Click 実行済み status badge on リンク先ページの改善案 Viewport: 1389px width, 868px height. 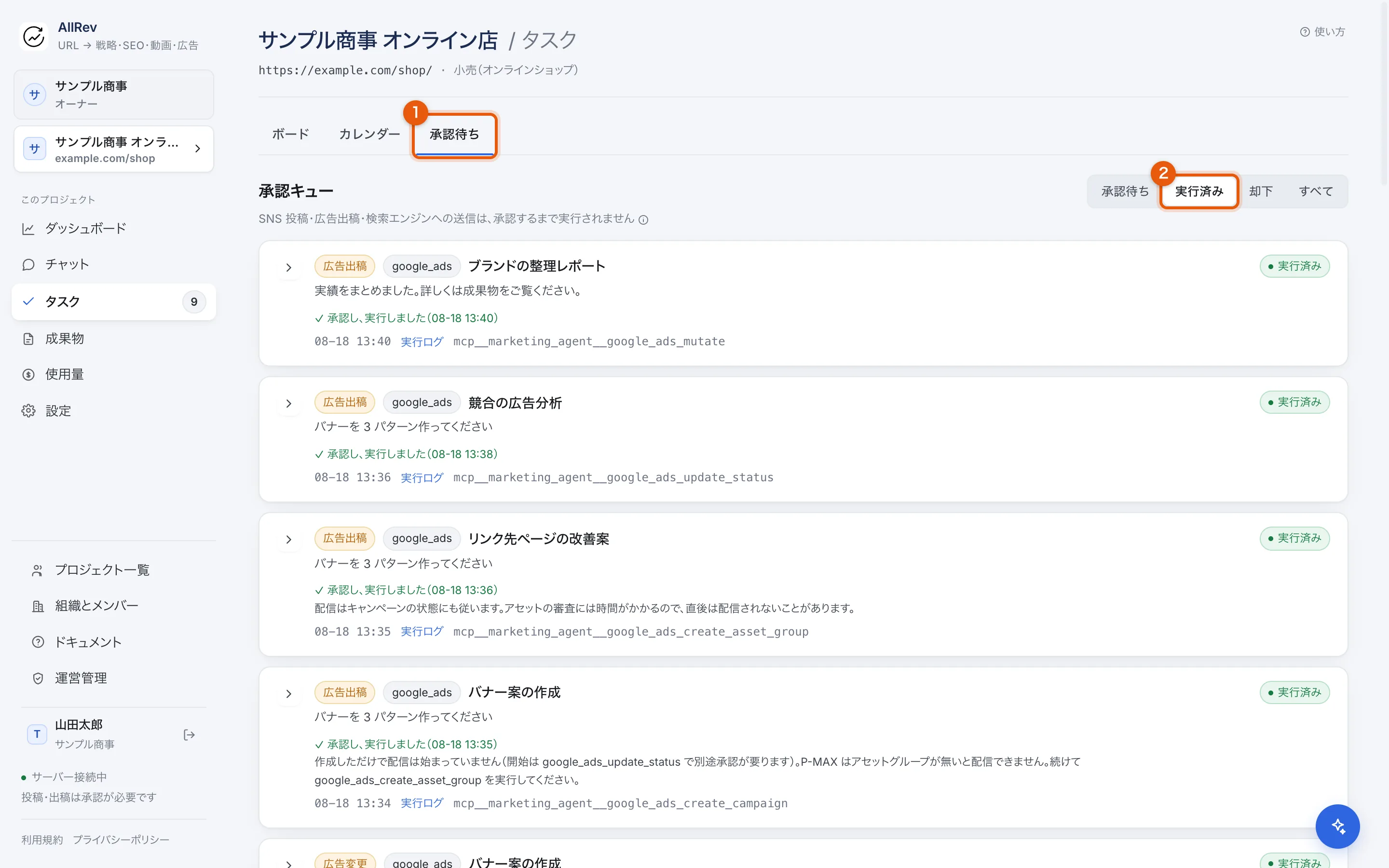coord(1294,539)
